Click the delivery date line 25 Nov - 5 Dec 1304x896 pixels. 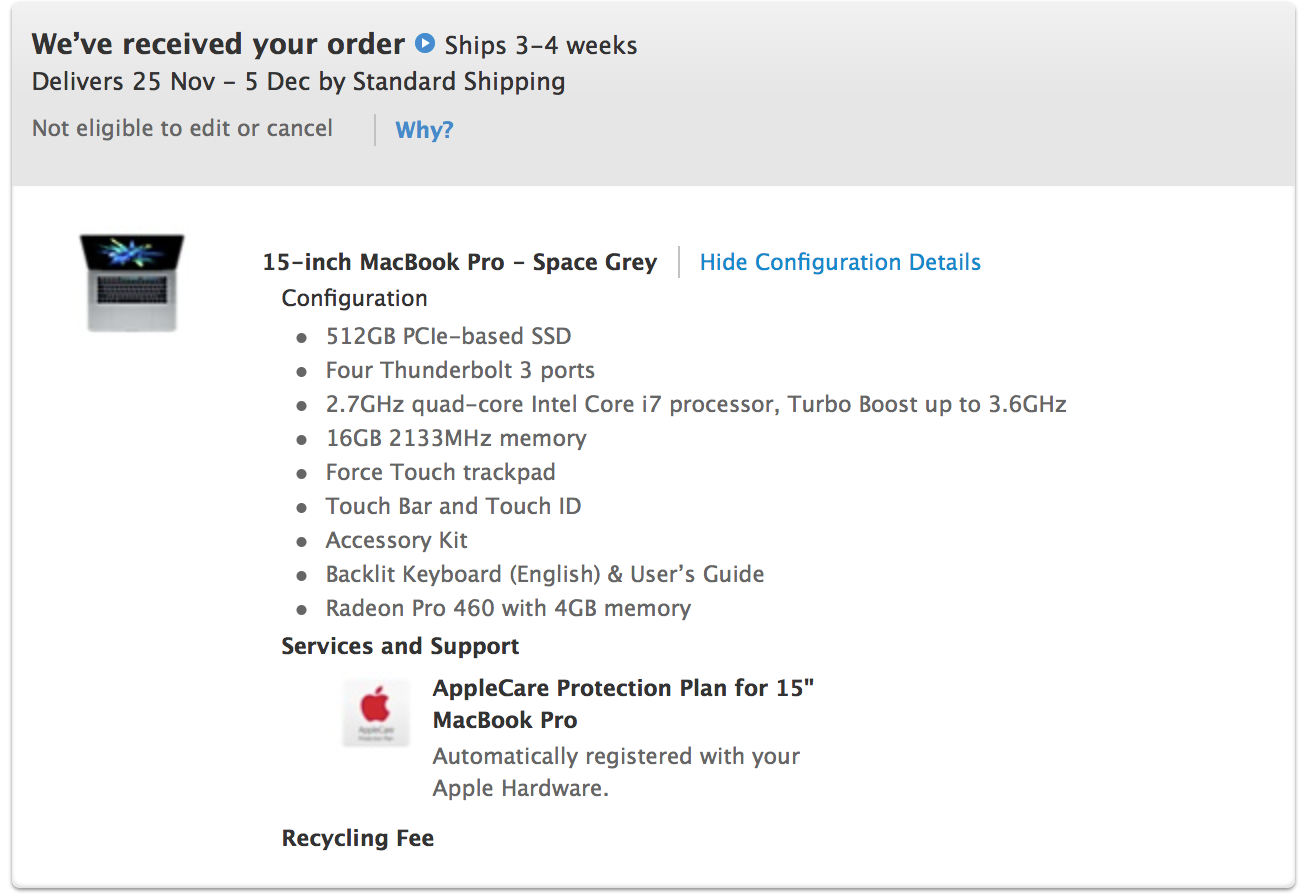coord(298,82)
